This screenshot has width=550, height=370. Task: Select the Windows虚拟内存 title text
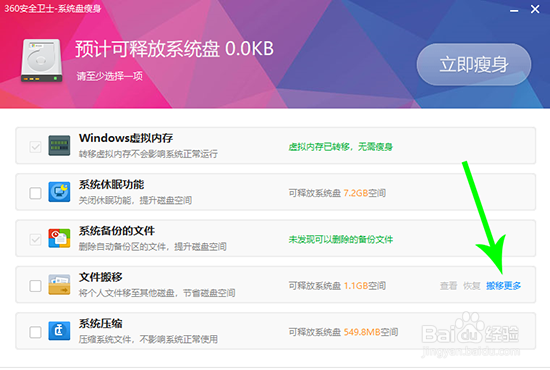[x=126, y=138]
